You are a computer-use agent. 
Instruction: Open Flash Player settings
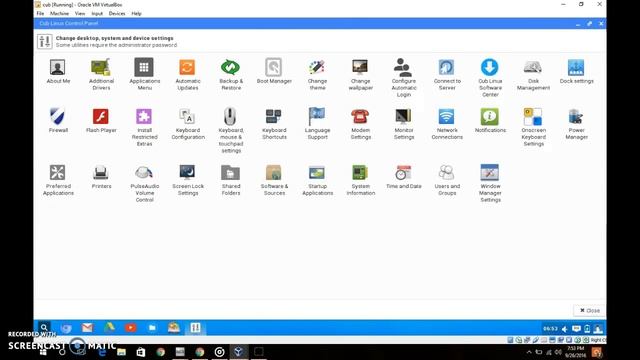click(101, 120)
